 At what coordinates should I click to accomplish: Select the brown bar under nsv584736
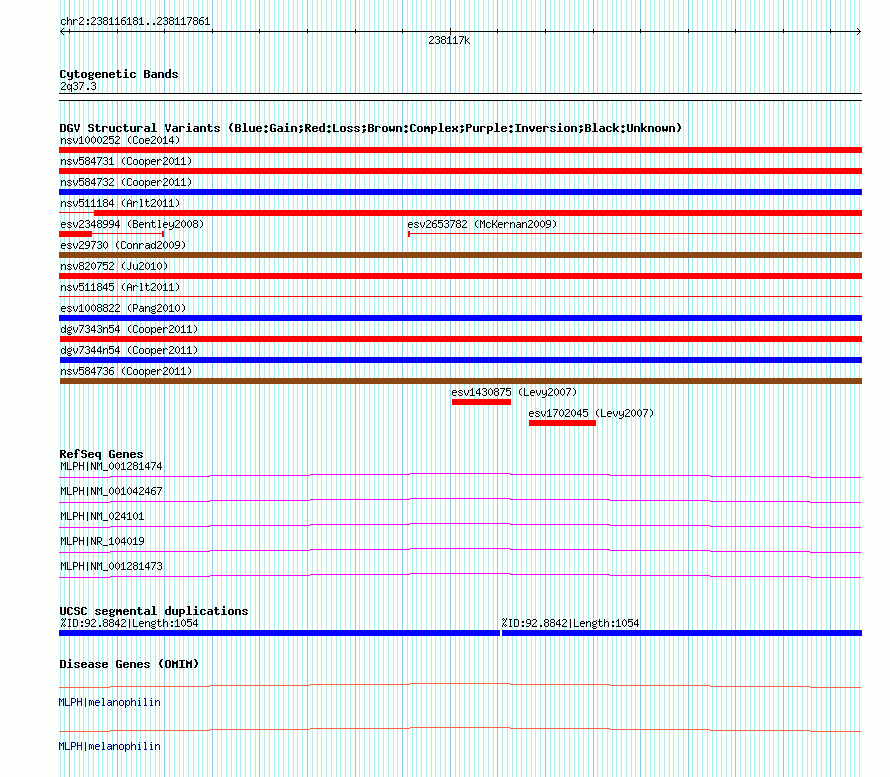pyautogui.click(x=460, y=381)
